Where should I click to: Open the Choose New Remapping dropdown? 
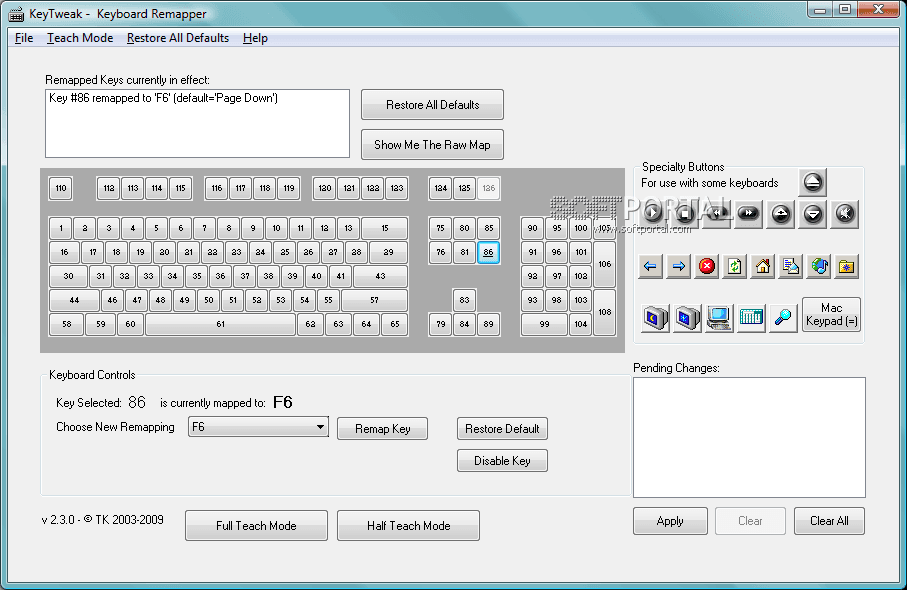click(x=258, y=427)
